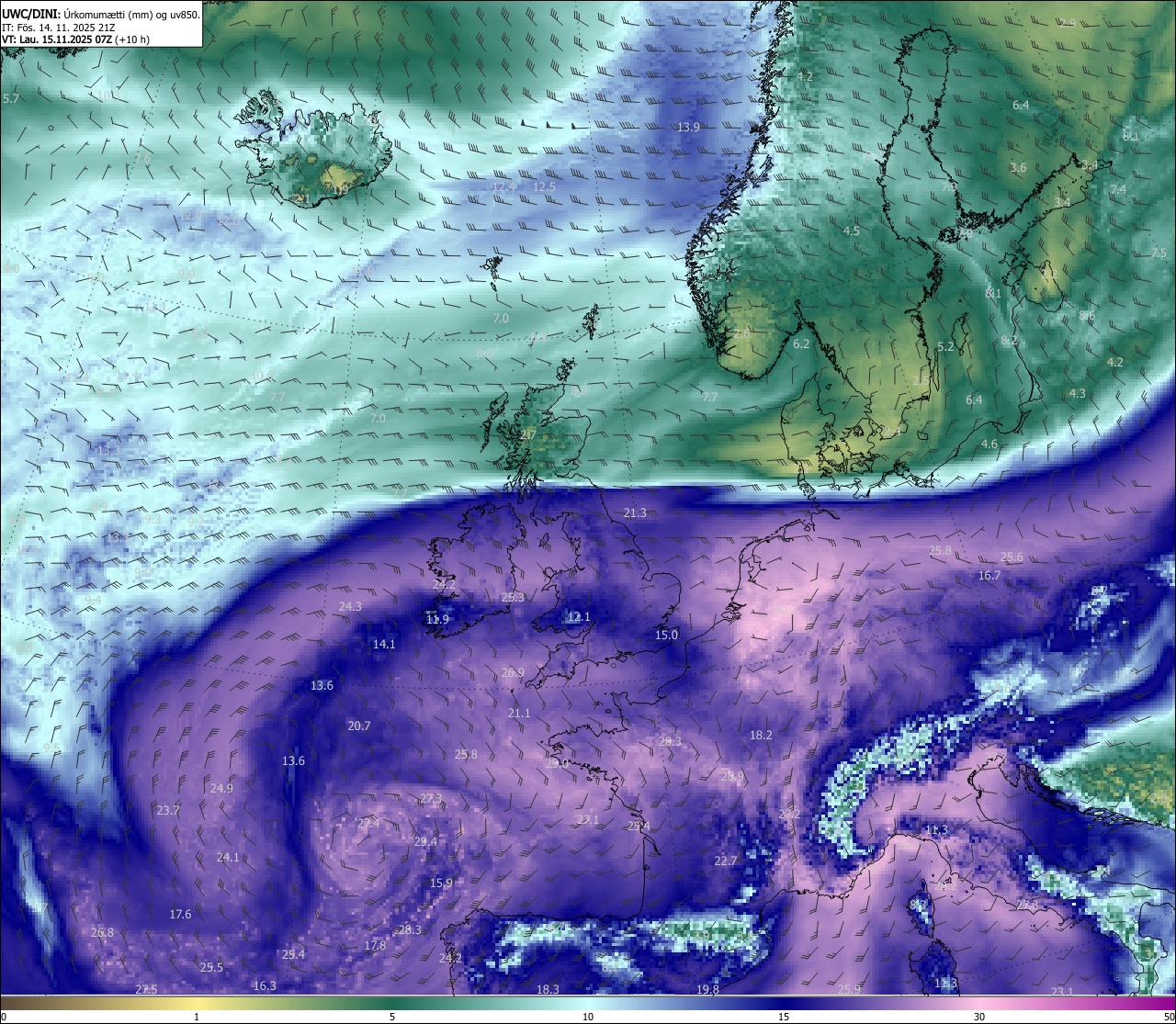
Task: Click the init time line 'IT: Fös. 14. 11. 2025 21Z'
Action: [x=57, y=28]
